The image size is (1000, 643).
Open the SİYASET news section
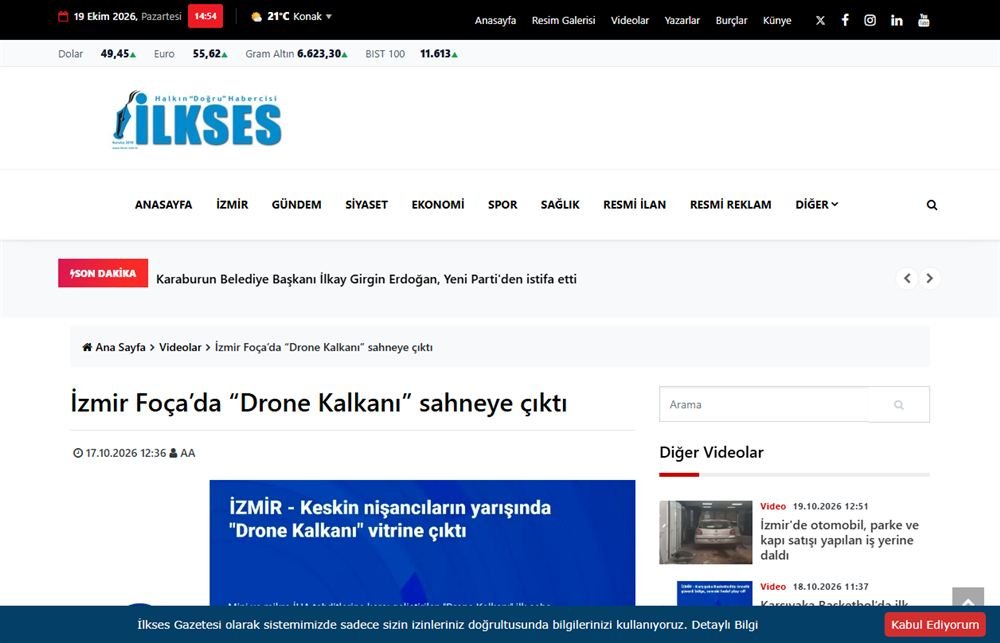click(367, 205)
